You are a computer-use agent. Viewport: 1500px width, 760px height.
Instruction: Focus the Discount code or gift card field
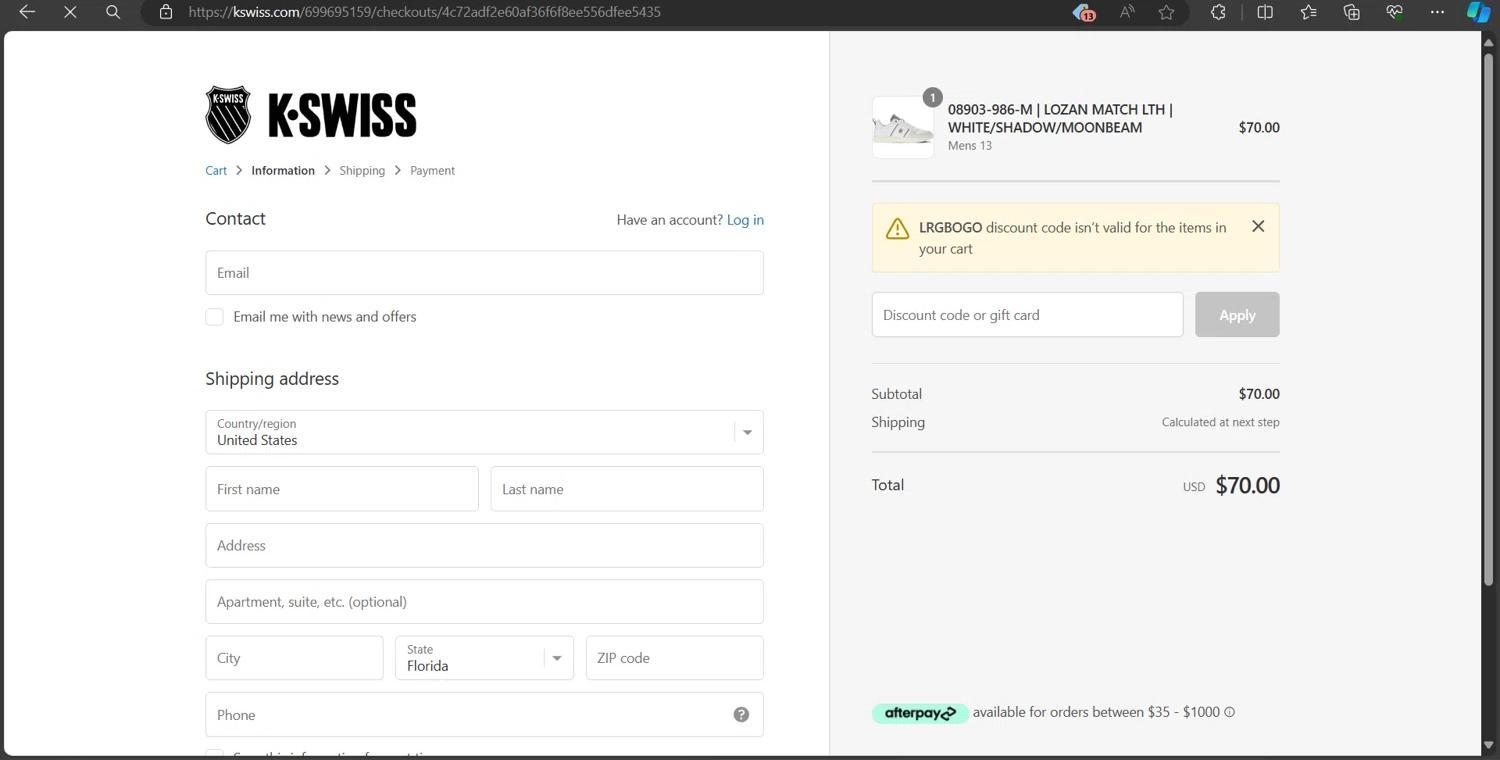1027,315
